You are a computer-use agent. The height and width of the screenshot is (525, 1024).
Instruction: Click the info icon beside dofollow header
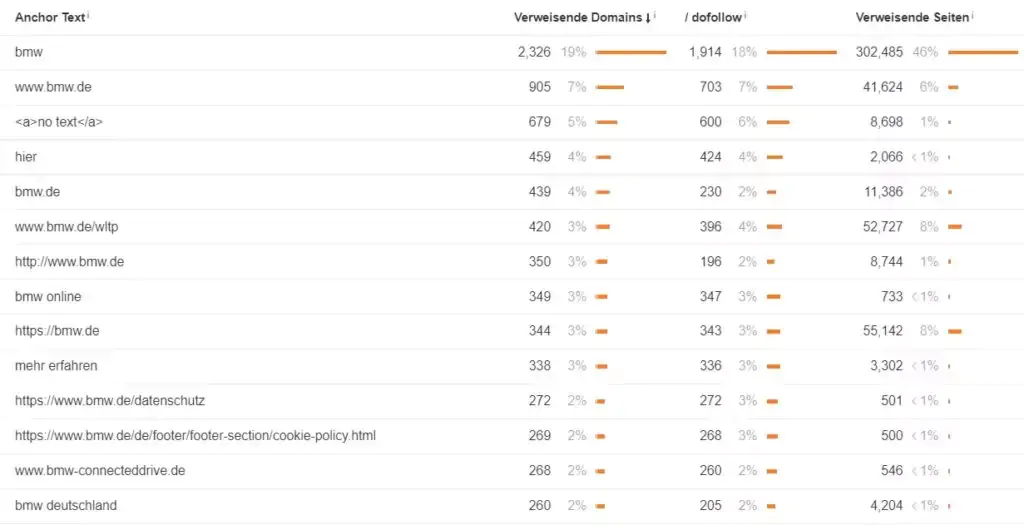746,14
